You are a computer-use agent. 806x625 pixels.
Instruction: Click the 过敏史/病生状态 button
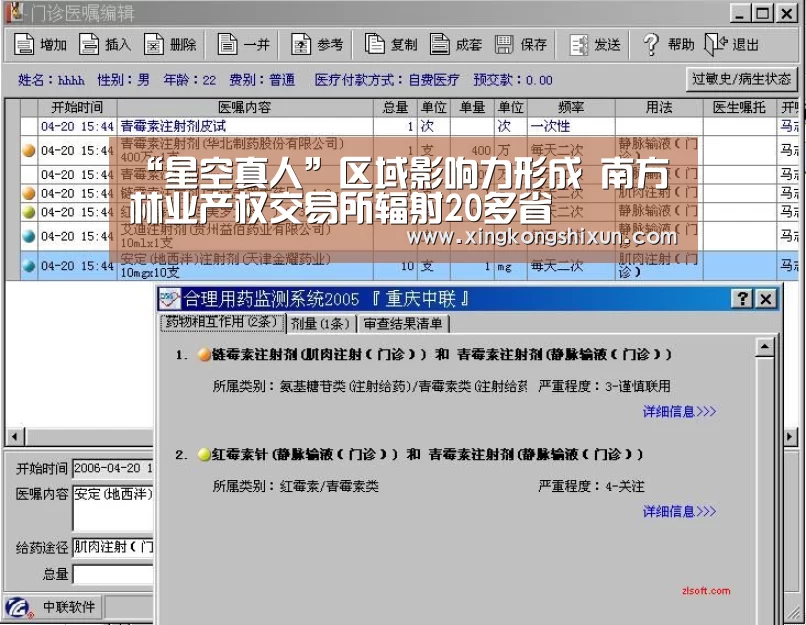pos(741,79)
